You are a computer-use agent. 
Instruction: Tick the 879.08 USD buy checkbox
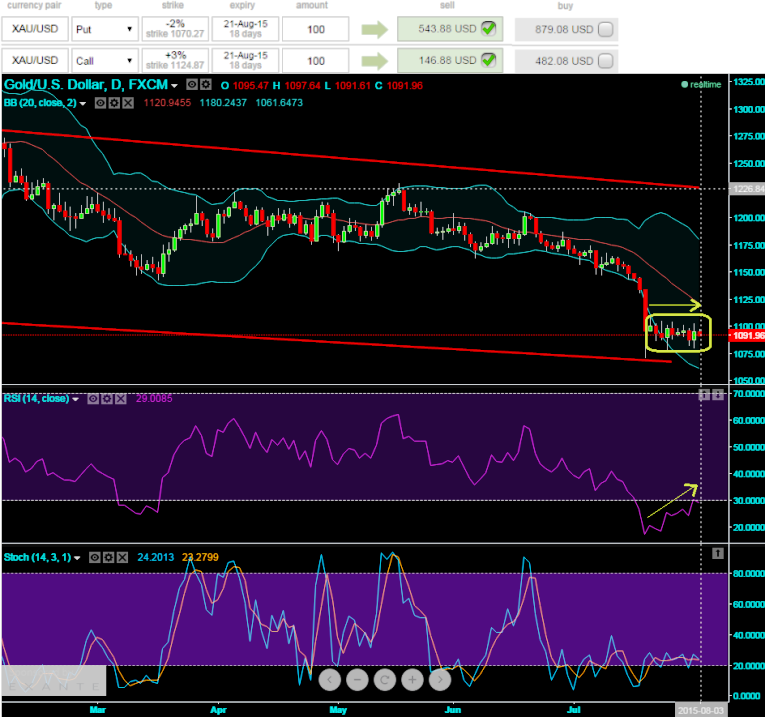606,30
